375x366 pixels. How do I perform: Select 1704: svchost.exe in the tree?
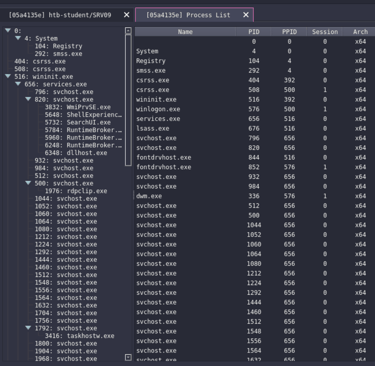click(x=66, y=313)
